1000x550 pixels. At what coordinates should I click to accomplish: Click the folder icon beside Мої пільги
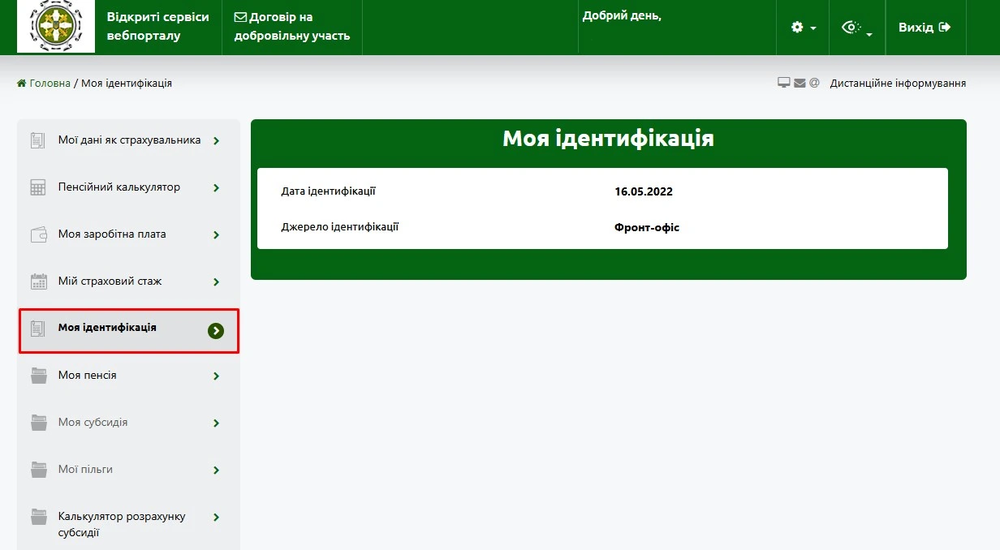pyautogui.click(x=39, y=470)
